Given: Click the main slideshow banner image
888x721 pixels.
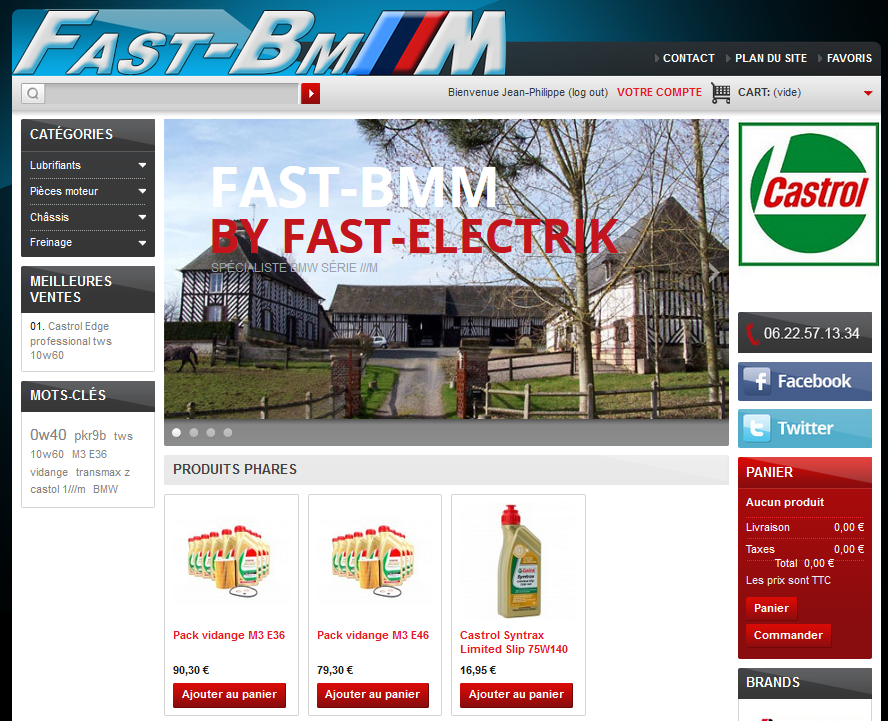Looking at the screenshot, I should [446, 269].
